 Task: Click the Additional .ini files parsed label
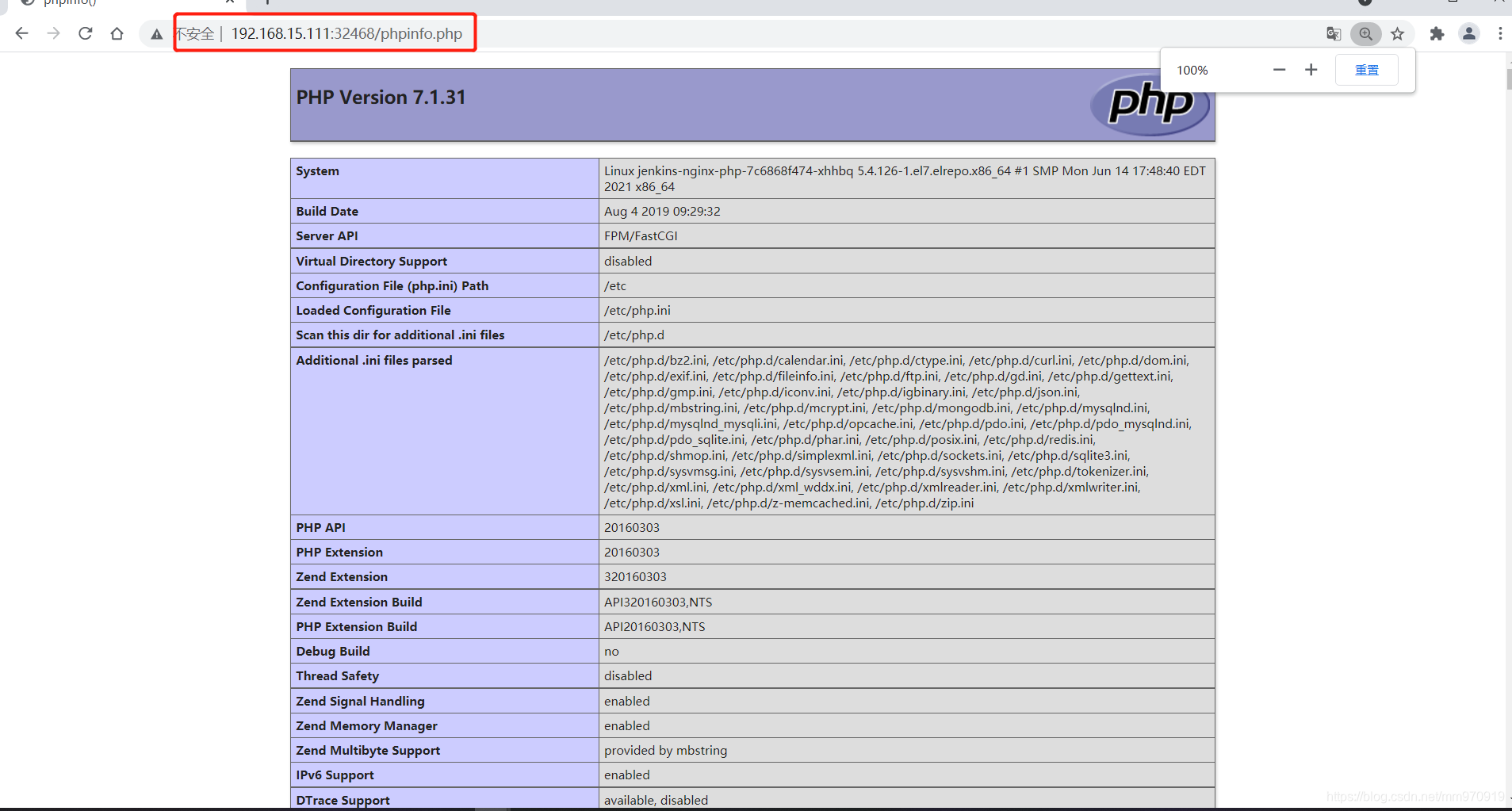pyautogui.click(x=373, y=361)
